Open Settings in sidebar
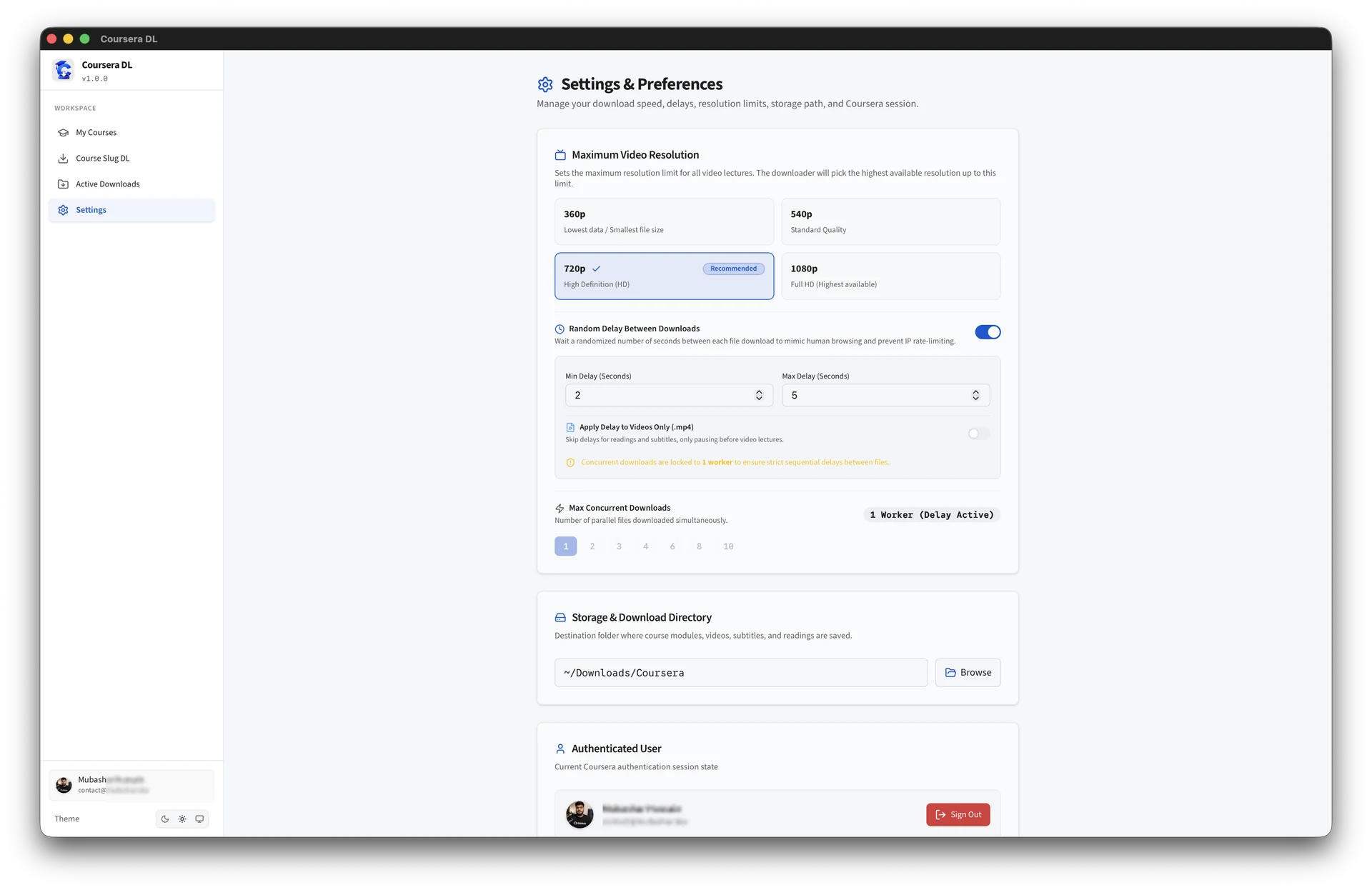This screenshot has height=890, width=1372. point(131,210)
